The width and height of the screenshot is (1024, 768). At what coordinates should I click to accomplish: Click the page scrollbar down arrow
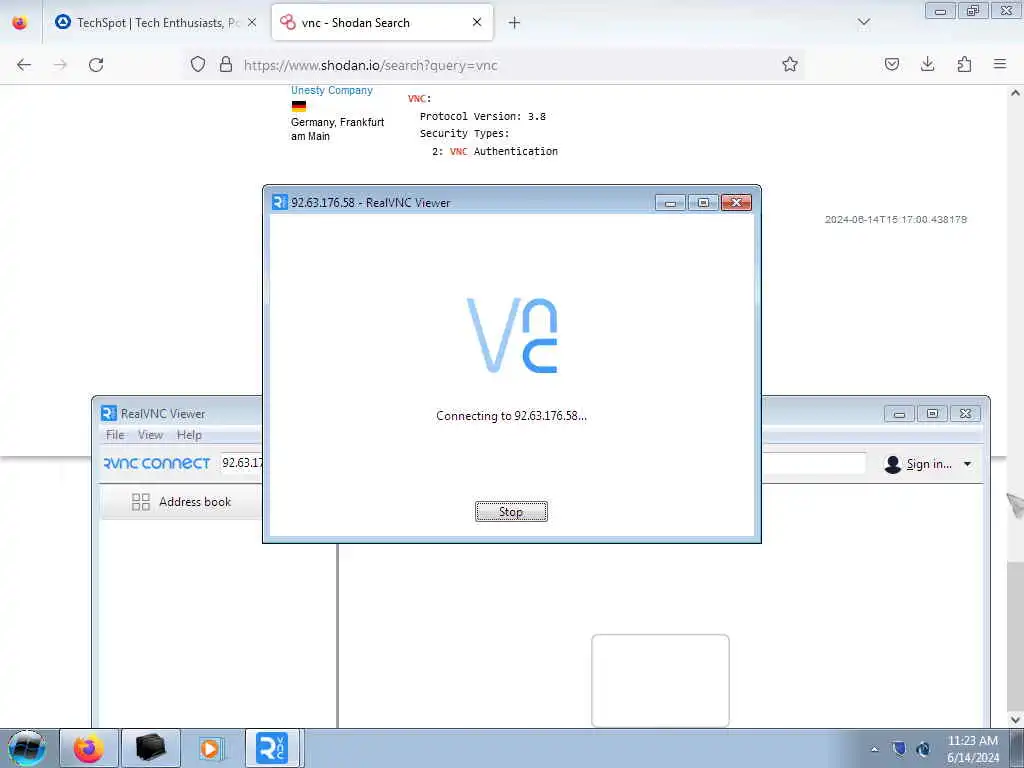coord(1015,720)
